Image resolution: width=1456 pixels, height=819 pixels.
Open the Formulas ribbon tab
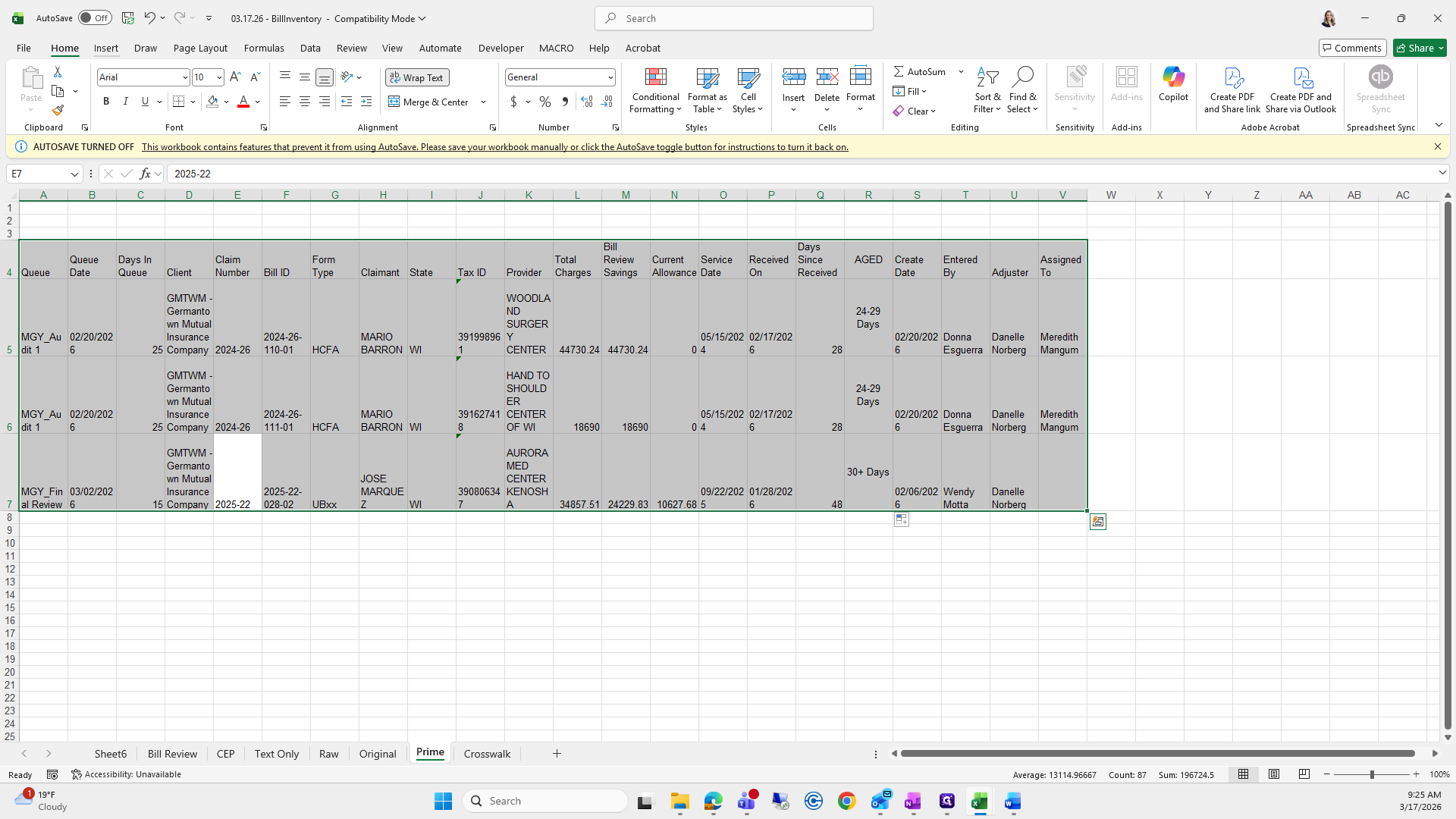point(264,48)
